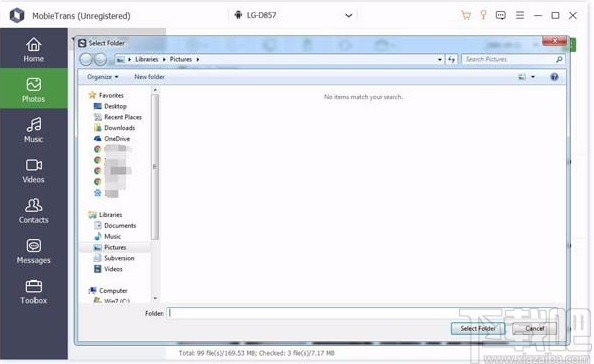Open the view options dropdown arrow
Screen dimensions: 594x364
click(533, 77)
